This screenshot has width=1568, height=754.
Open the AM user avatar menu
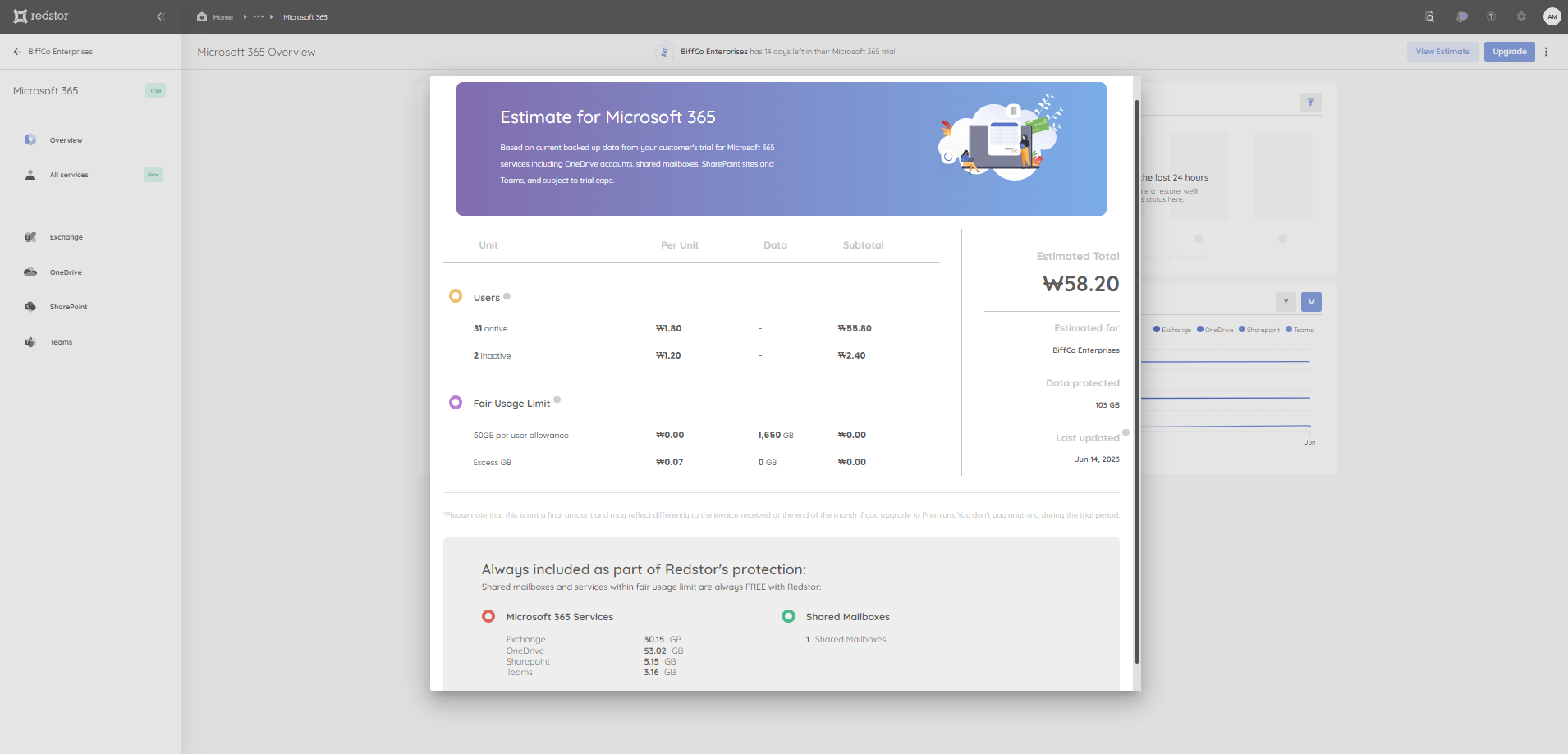(1552, 16)
